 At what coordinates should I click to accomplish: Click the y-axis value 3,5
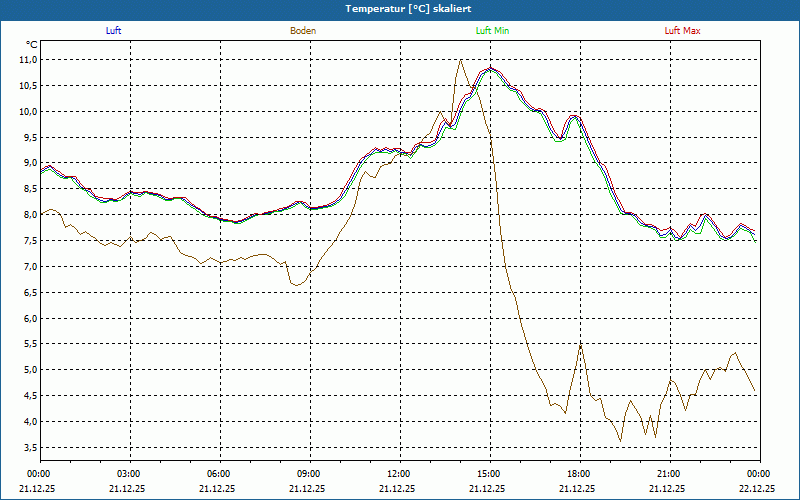pyautogui.click(x=31, y=447)
